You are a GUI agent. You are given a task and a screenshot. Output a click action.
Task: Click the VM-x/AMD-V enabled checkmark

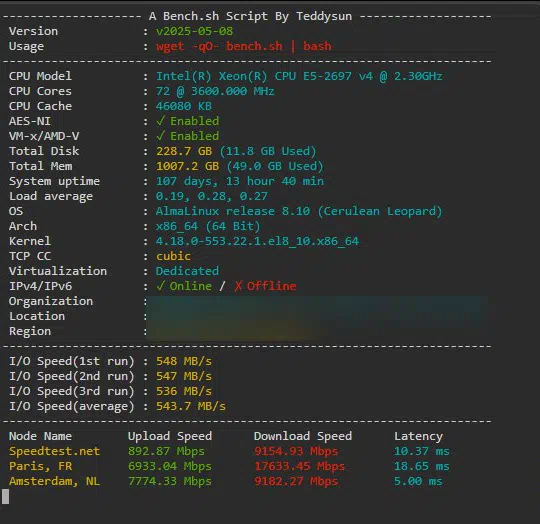pos(160,136)
